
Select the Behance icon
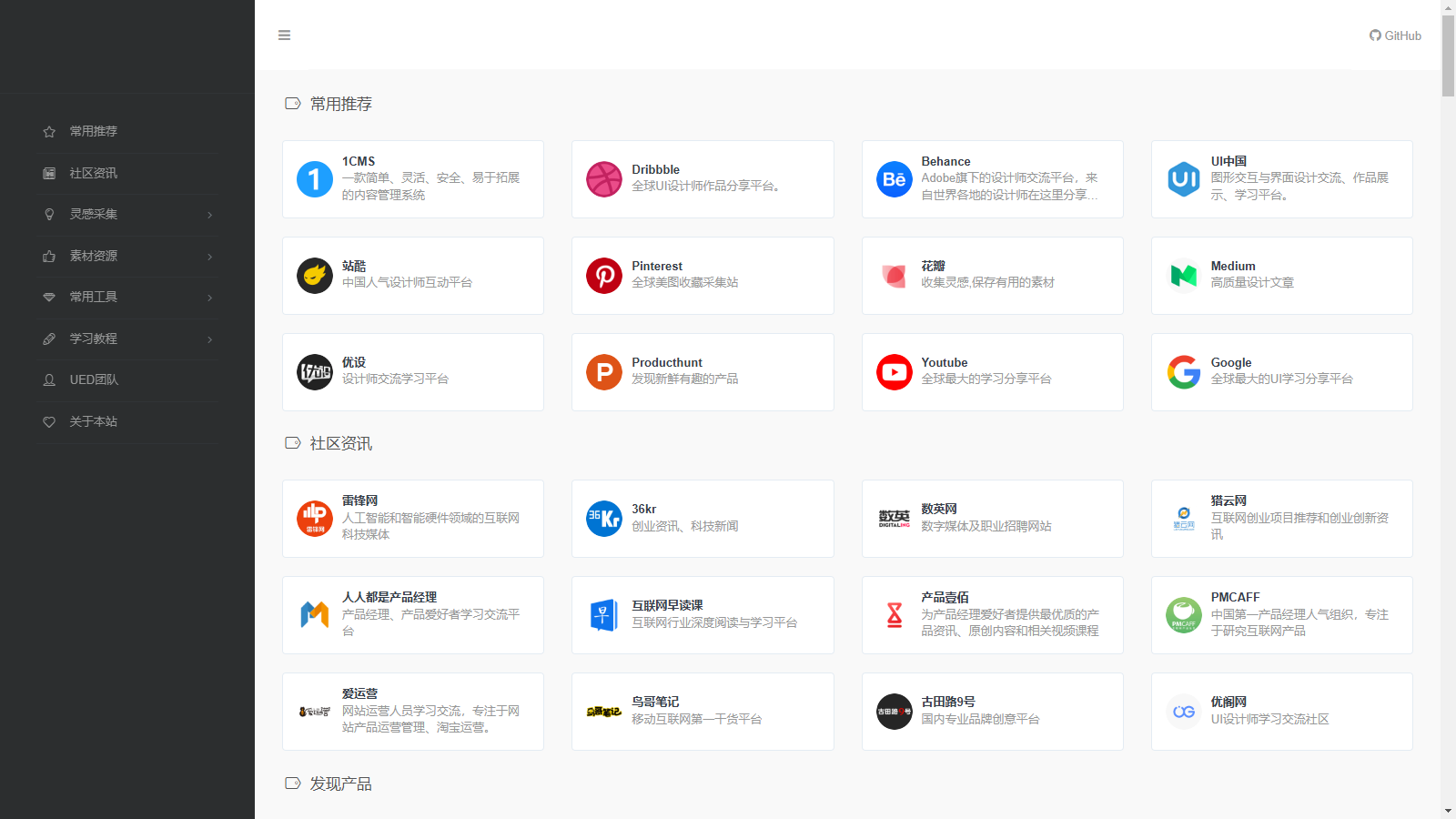[894, 179]
